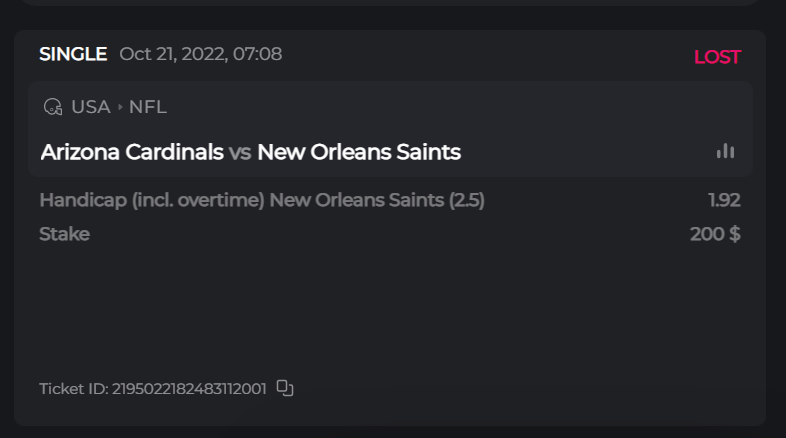Click the arrow between USA and NFL
786x438 pixels.
[120, 107]
